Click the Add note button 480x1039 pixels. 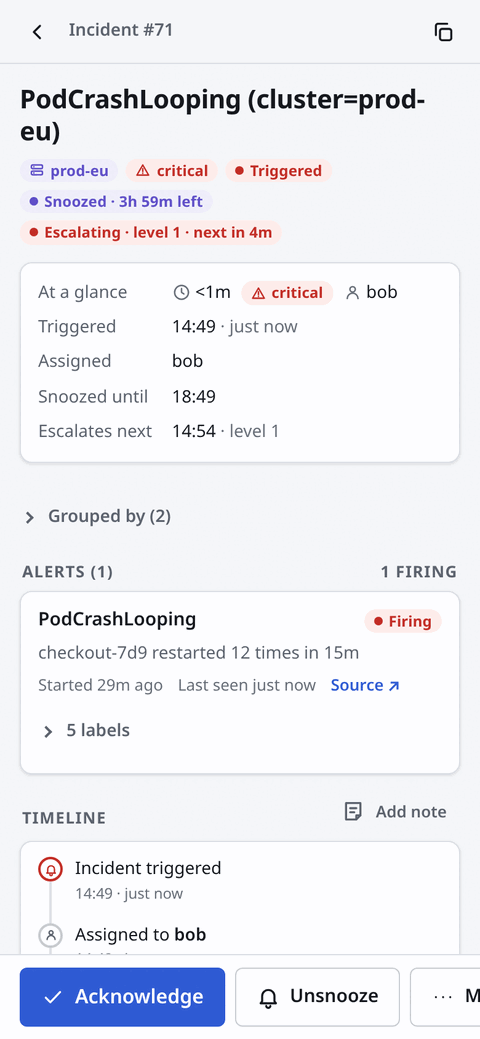pos(395,812)
